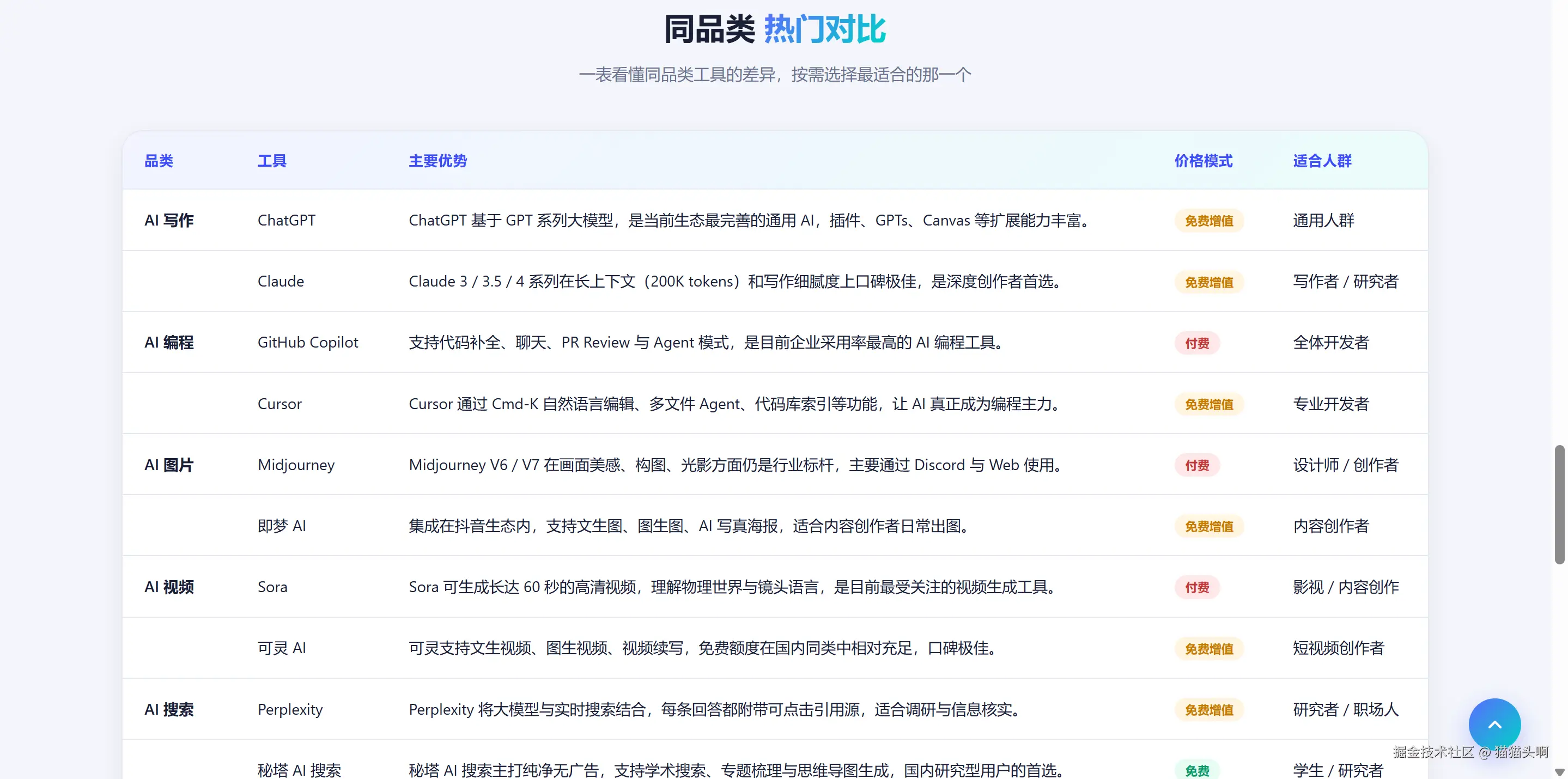Image resolution: width=1568 pixels, height=779 pixels.
Task: Click Midjourney in the 工具 column
Action: (296, 465)
